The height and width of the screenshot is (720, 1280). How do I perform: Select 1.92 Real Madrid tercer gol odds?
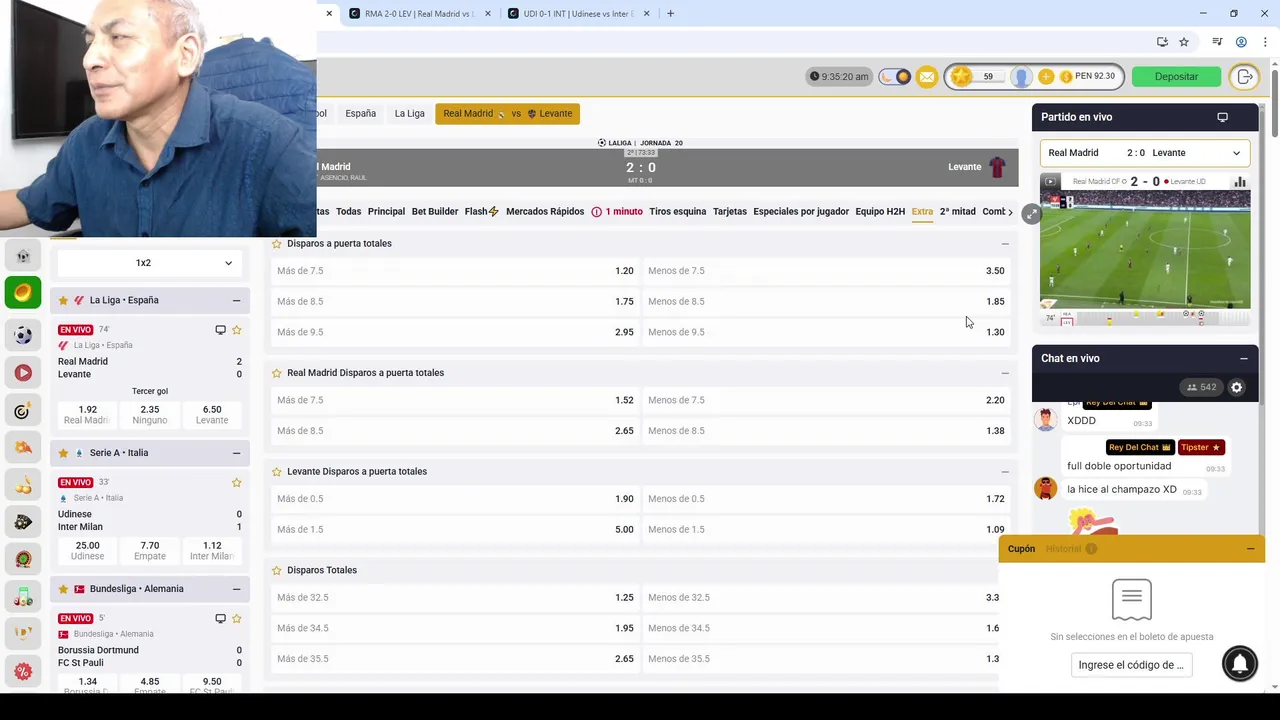click(x=87, y=414)
